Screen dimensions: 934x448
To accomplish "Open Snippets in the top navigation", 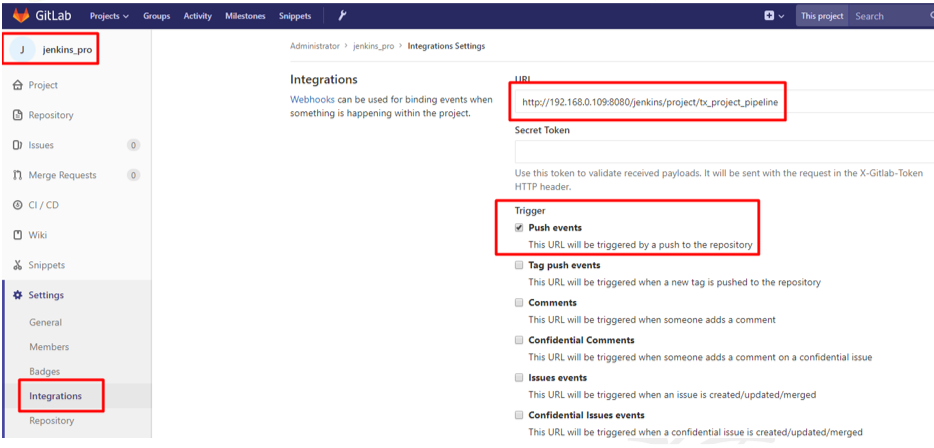I will click(x=295, y=16).
